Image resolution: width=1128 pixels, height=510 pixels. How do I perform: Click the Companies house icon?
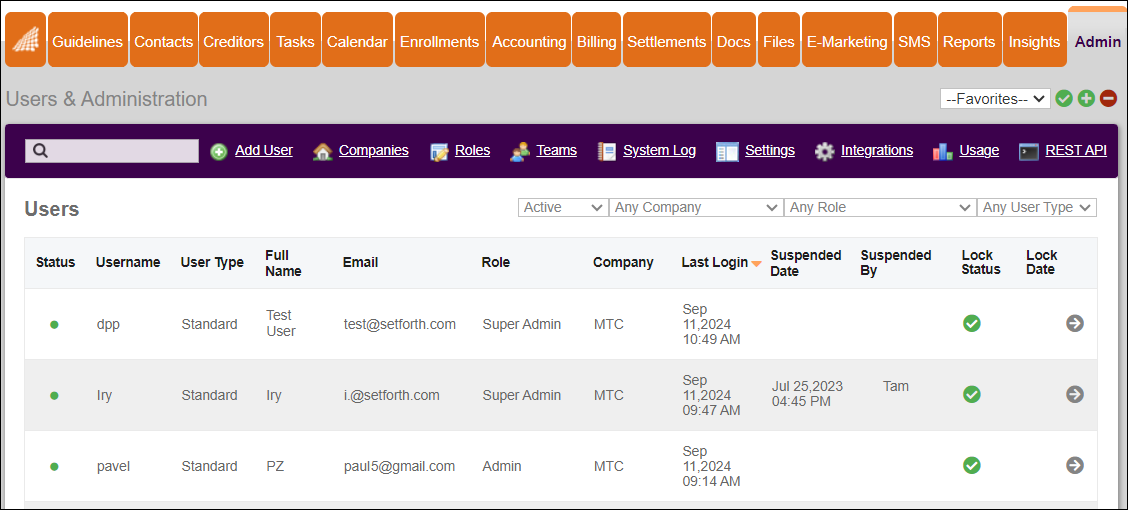pos(322,151)
